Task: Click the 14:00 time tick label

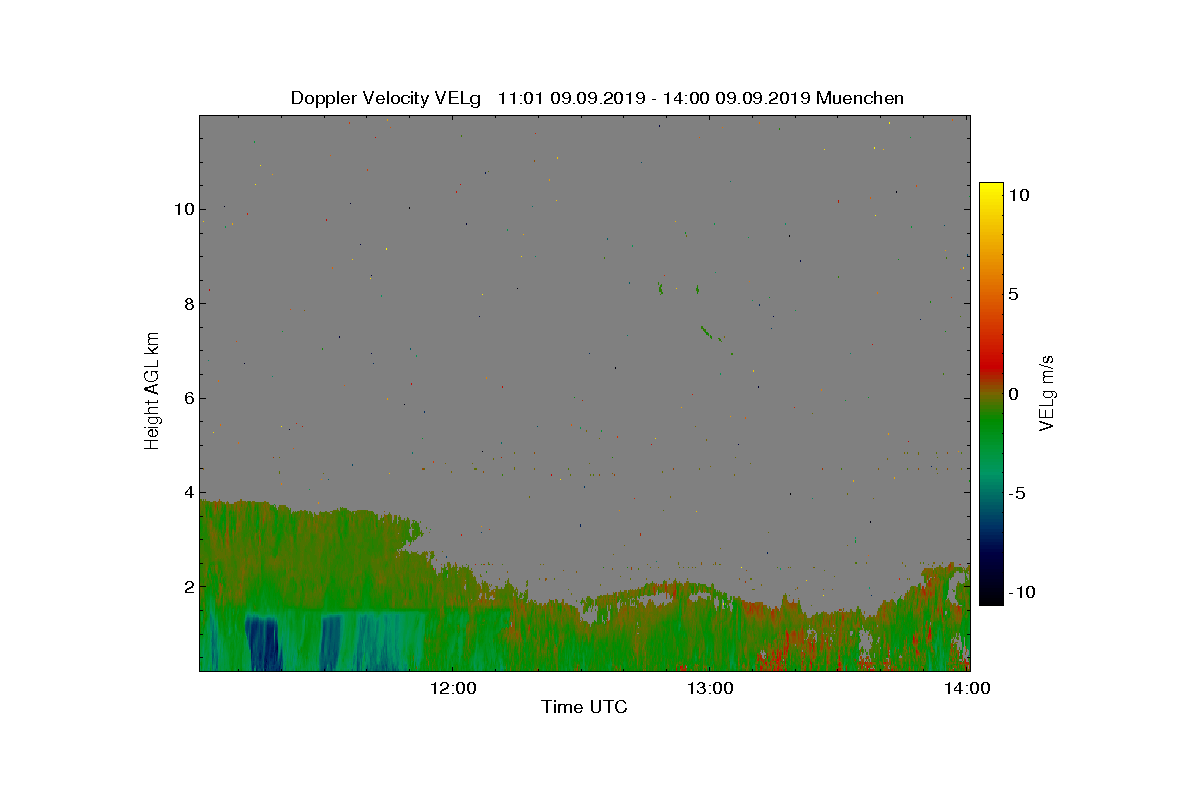Action: (x=967, y=688)
